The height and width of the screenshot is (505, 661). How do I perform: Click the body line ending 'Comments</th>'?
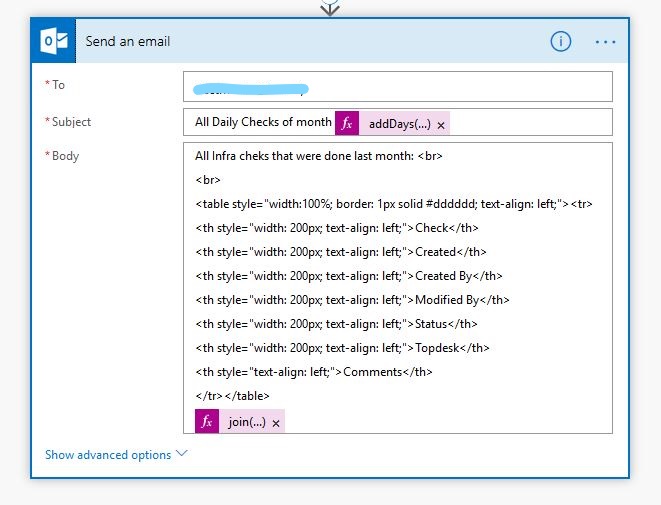pyautogui.click(x=314, y=372)
